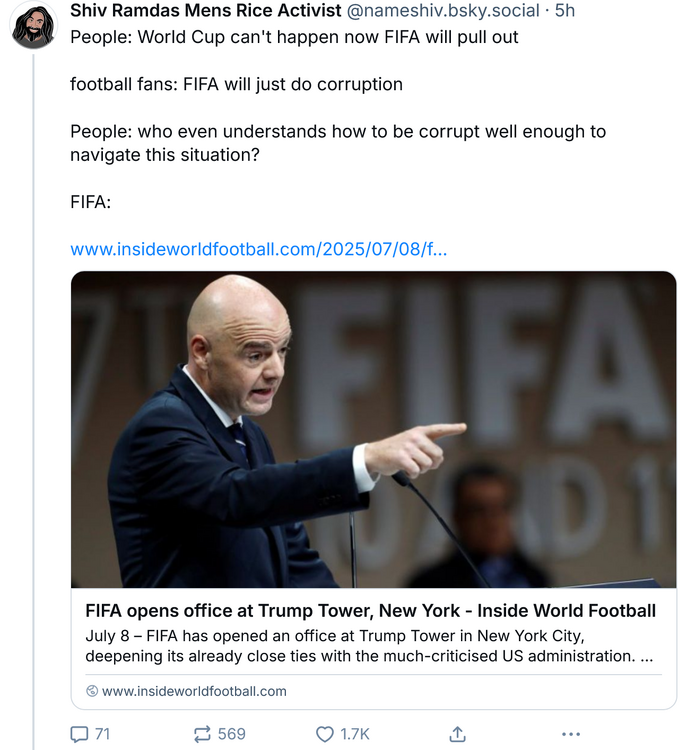Like the post with the heart
The image size is (687, 750).
click(324, 734)
